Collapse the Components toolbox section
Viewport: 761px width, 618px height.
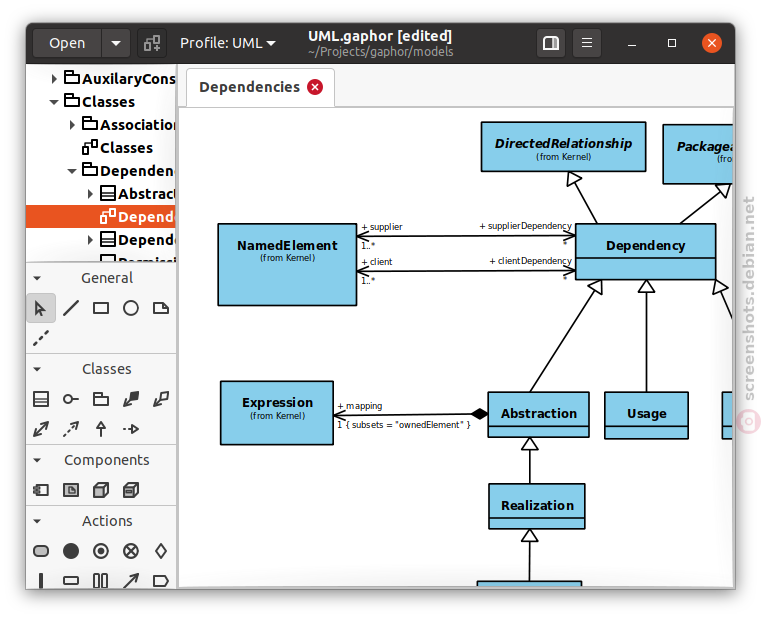click(37, 460)
